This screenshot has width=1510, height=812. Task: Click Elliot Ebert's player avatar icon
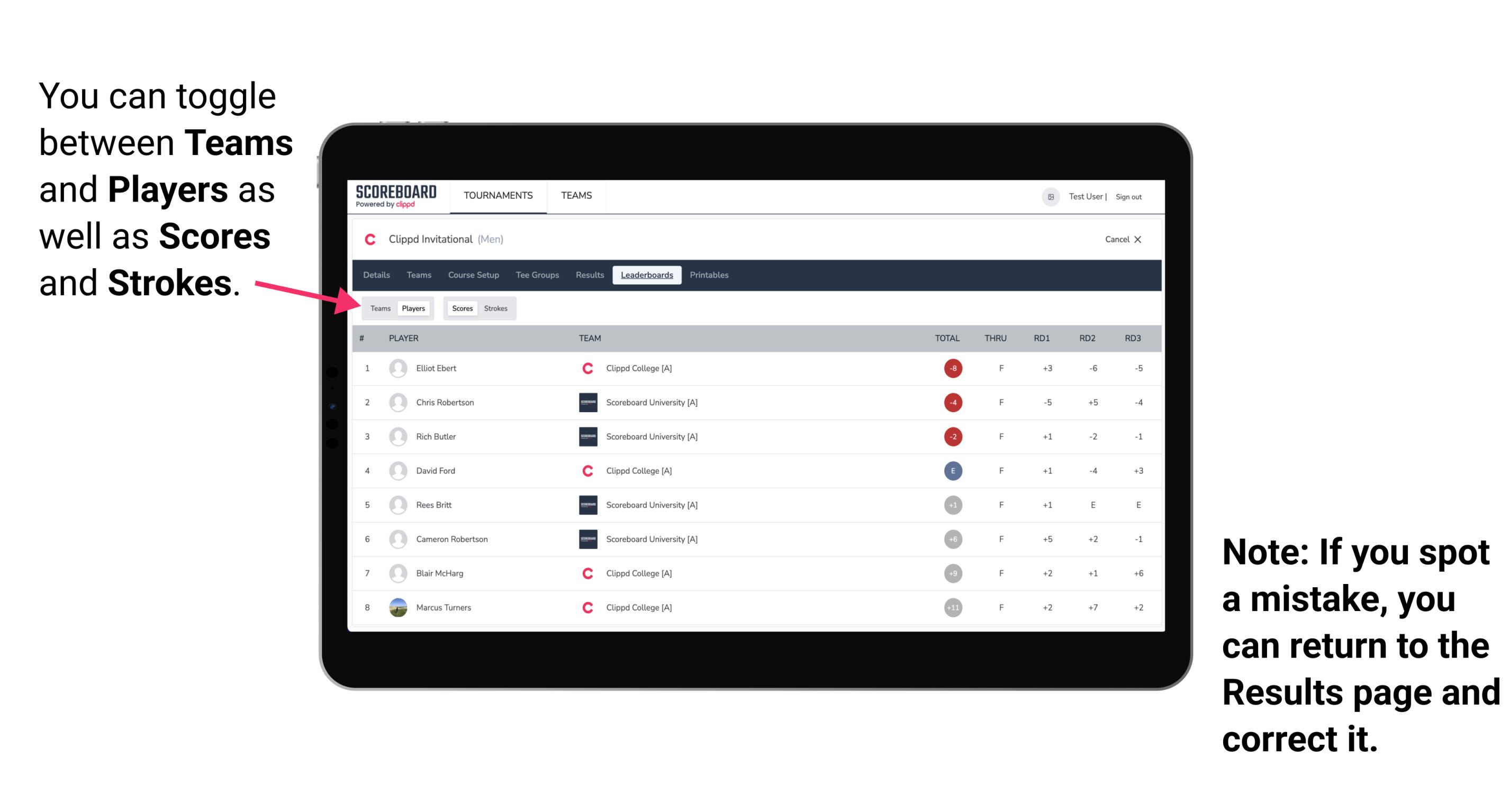(397, 368)
